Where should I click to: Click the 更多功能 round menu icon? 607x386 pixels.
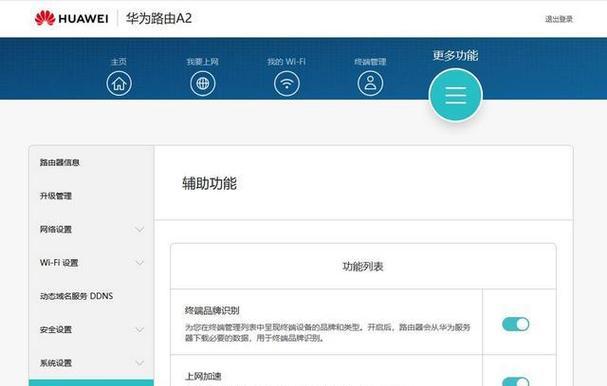(x=456, y=95)
